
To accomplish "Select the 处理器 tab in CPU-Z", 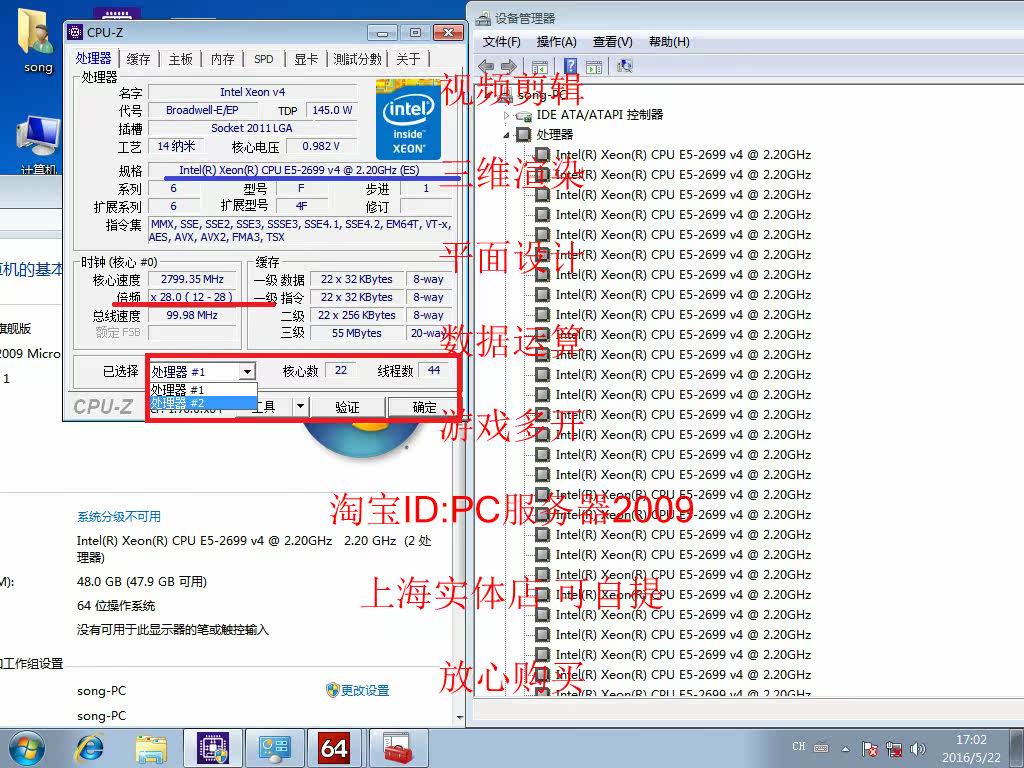I will point(93,58).
